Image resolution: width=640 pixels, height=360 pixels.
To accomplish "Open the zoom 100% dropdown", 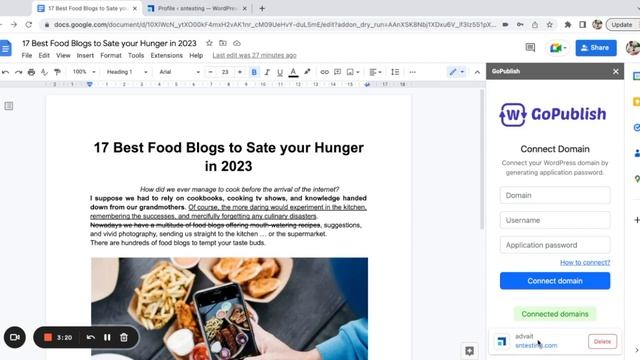I will tap(84, 72).
